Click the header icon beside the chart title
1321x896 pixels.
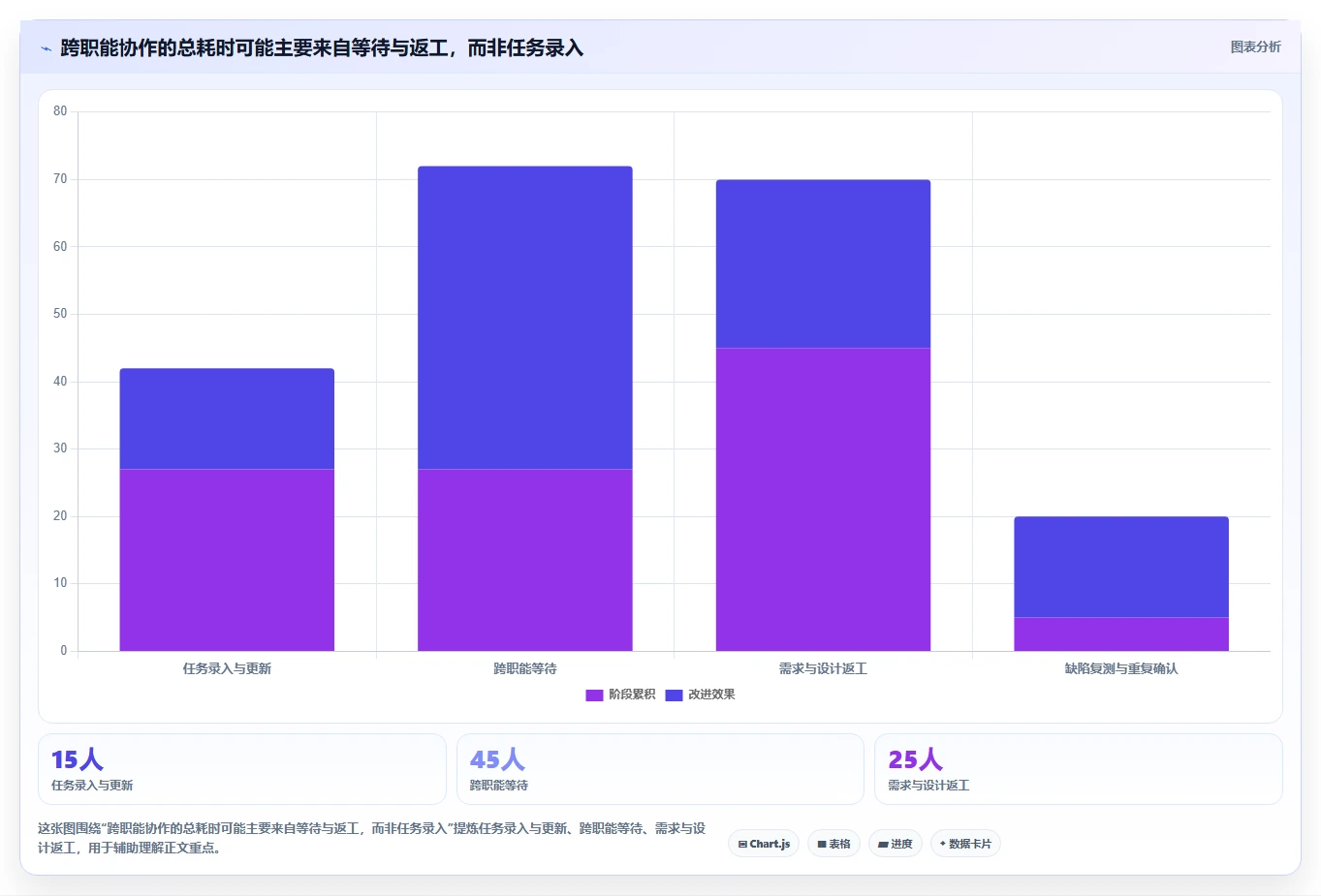click(x=46, y=48)
